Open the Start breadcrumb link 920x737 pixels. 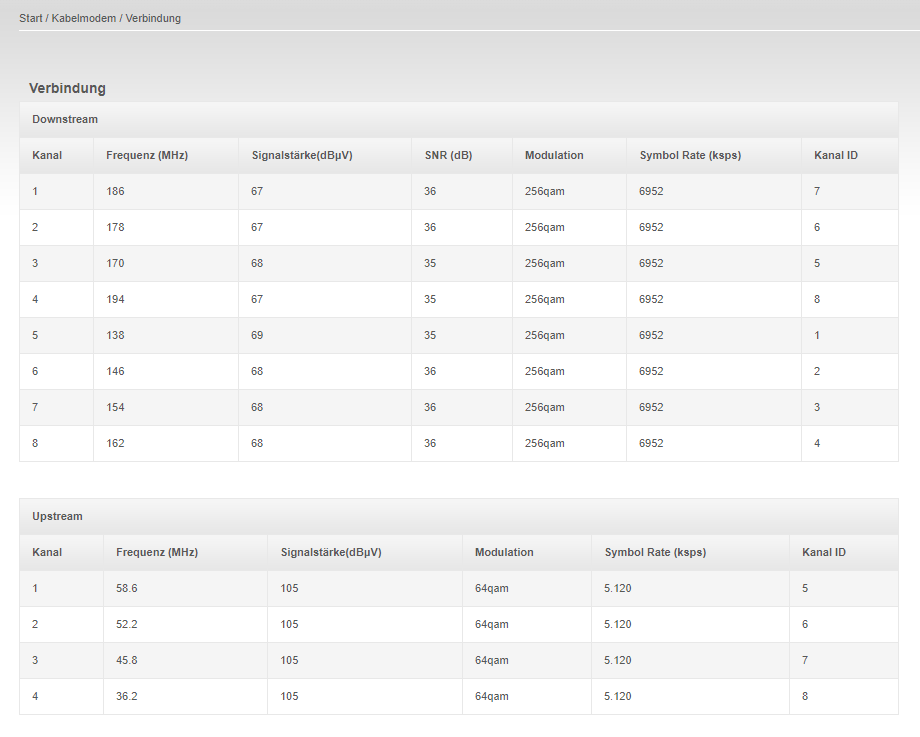[x=31, y=18]
